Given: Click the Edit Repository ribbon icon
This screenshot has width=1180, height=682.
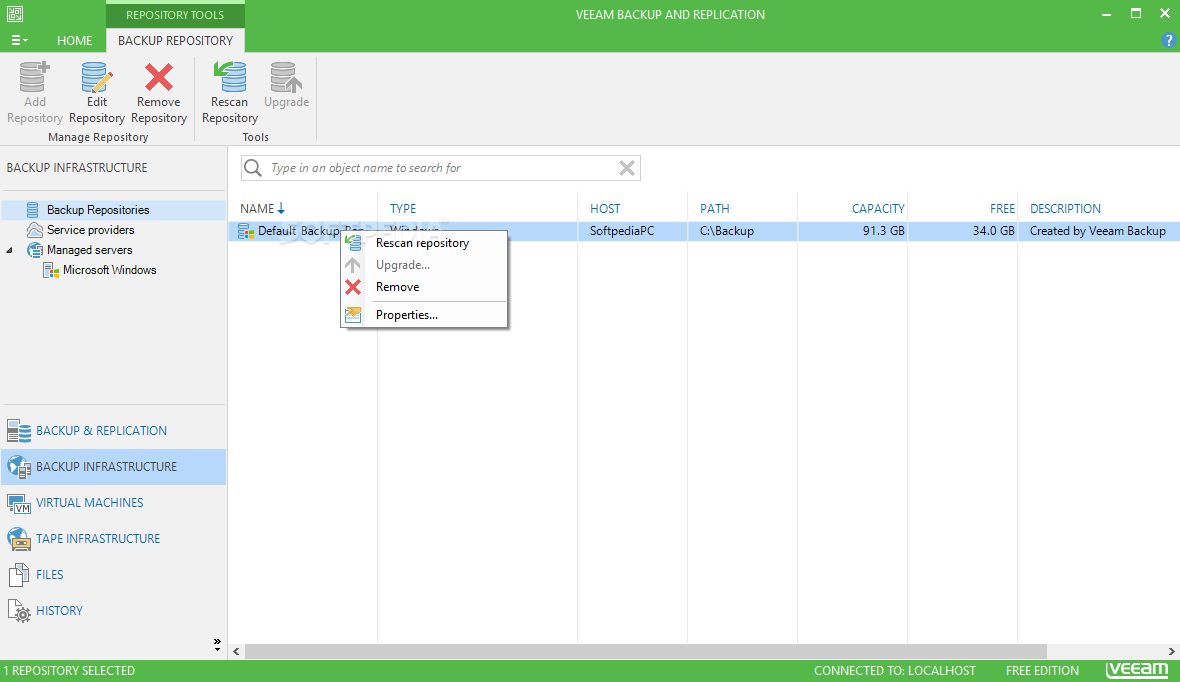Looking at the screenshot, I should 96,77.
